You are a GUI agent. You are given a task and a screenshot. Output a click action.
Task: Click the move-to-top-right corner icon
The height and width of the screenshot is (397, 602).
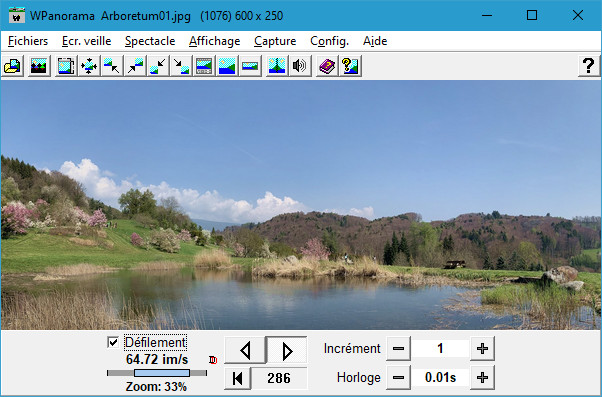click(135, 66)
